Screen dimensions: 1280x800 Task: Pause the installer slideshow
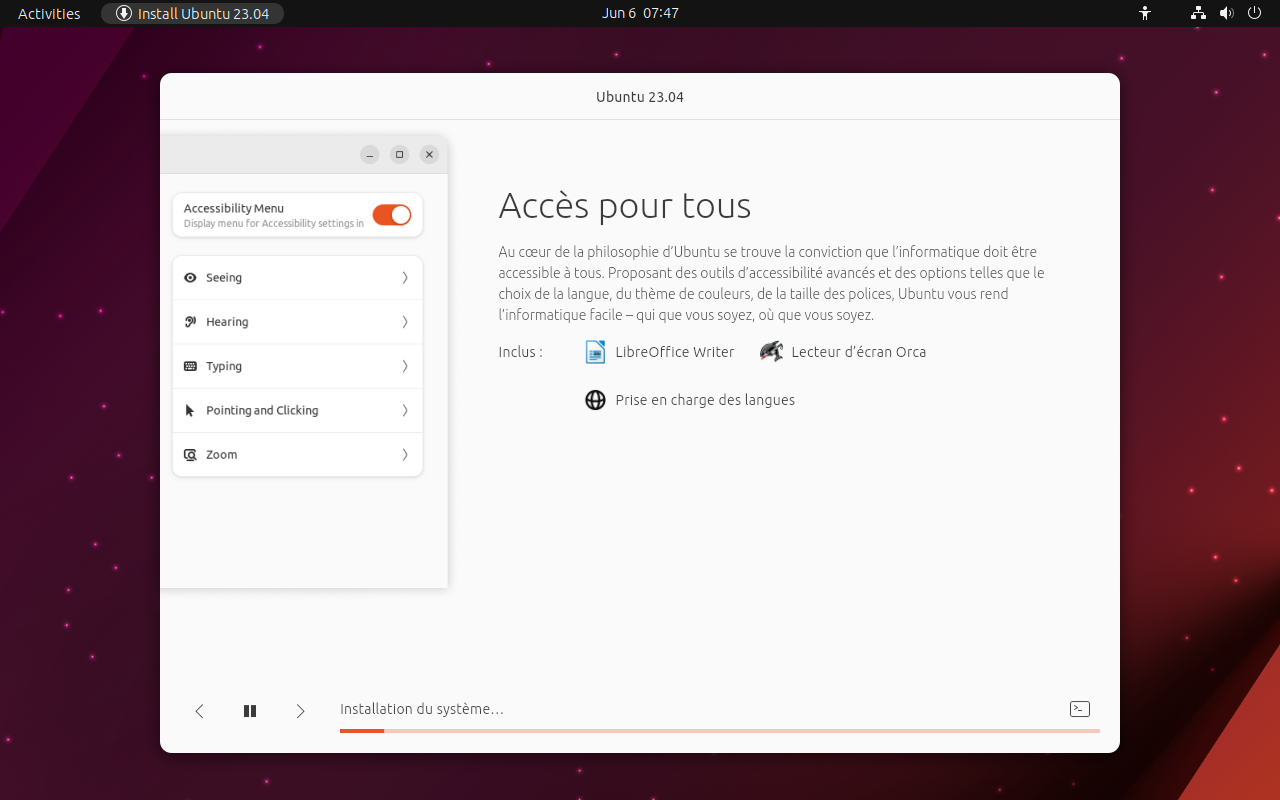tap(250, 711)
